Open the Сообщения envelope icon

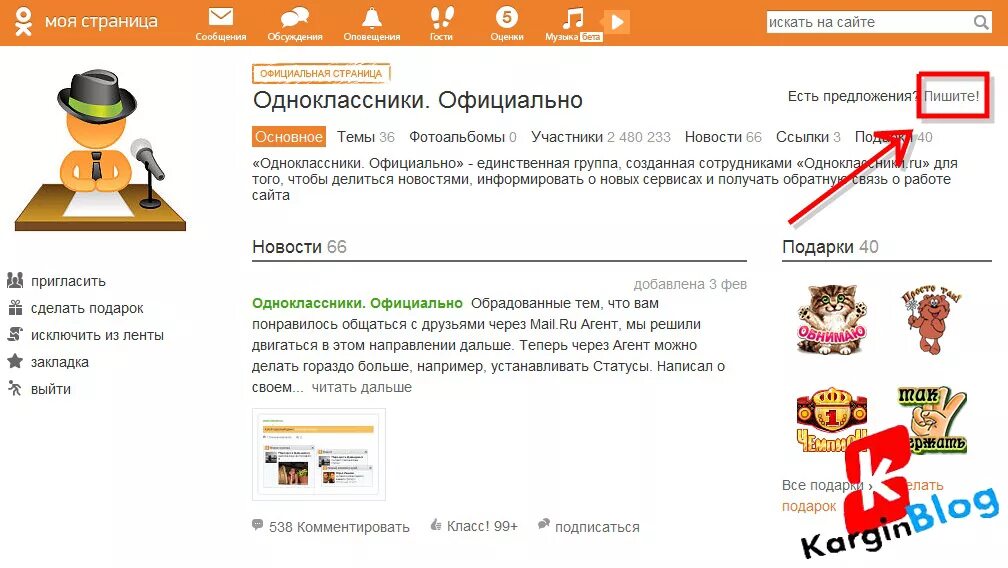point(220,17)
